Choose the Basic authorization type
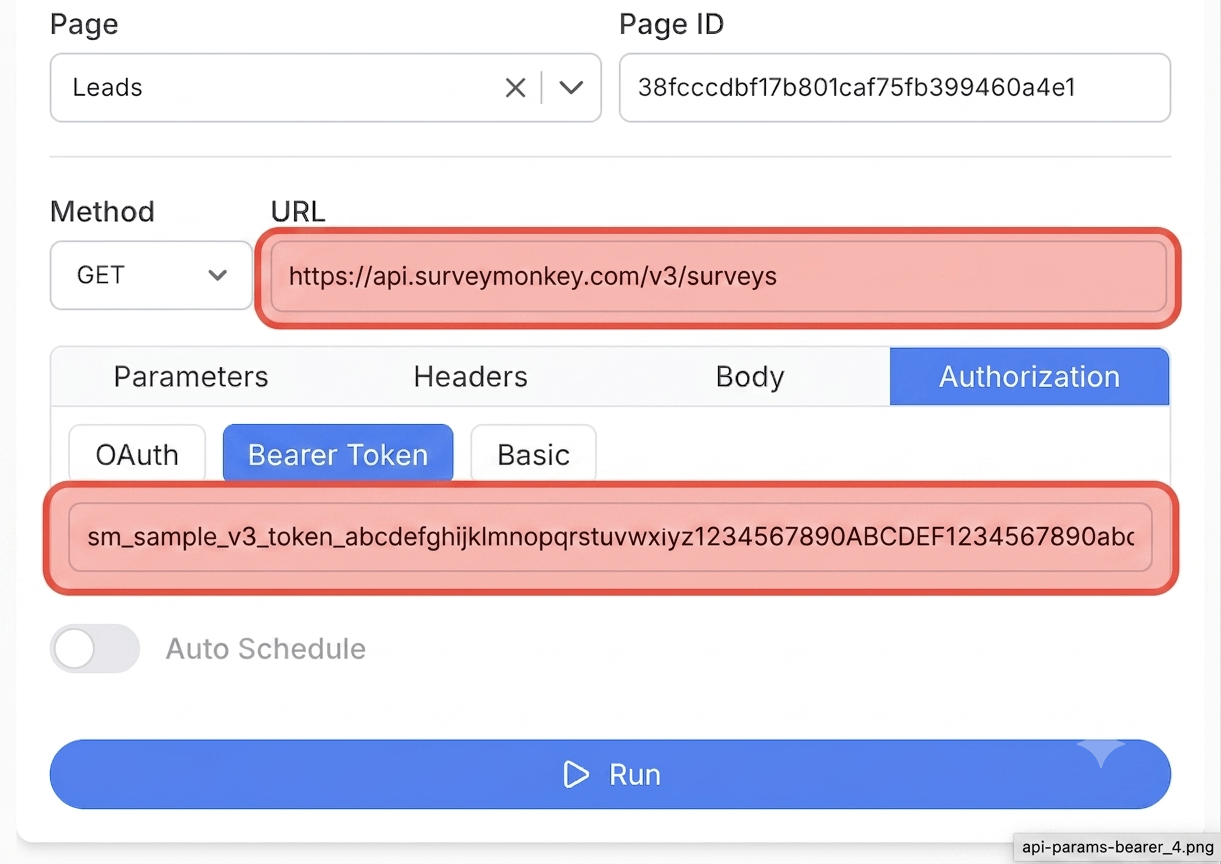 tap(534, 454)
